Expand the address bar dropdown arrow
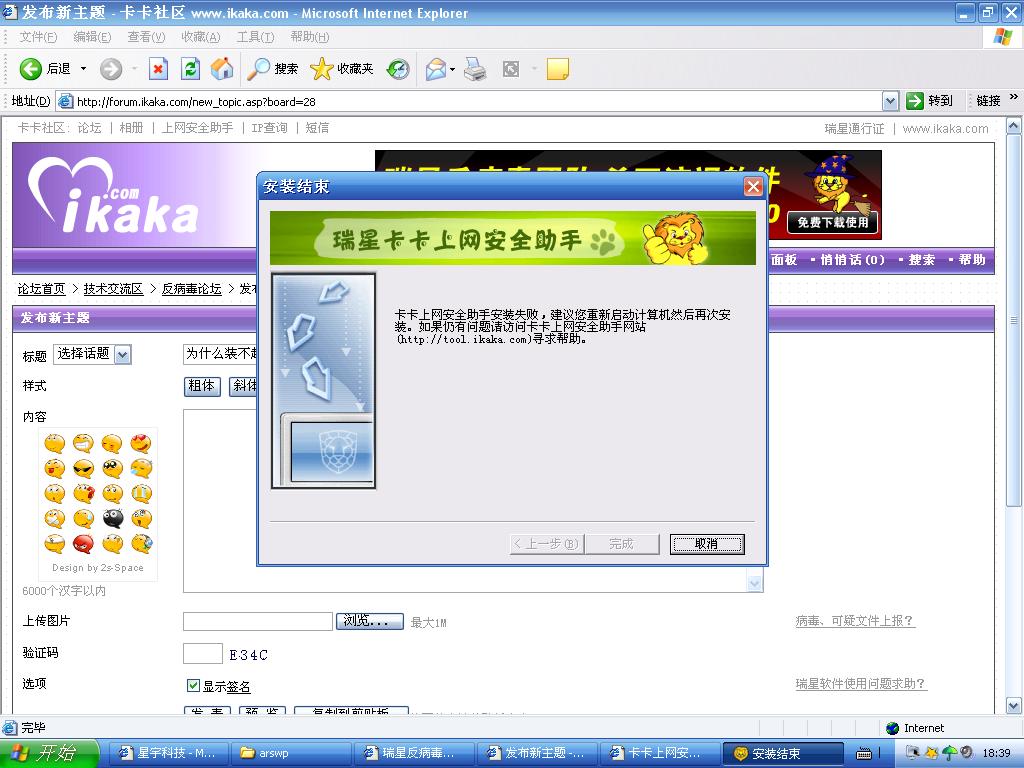Image resolution: width=1024 pixels, height=768 pixels. (890, 101)
